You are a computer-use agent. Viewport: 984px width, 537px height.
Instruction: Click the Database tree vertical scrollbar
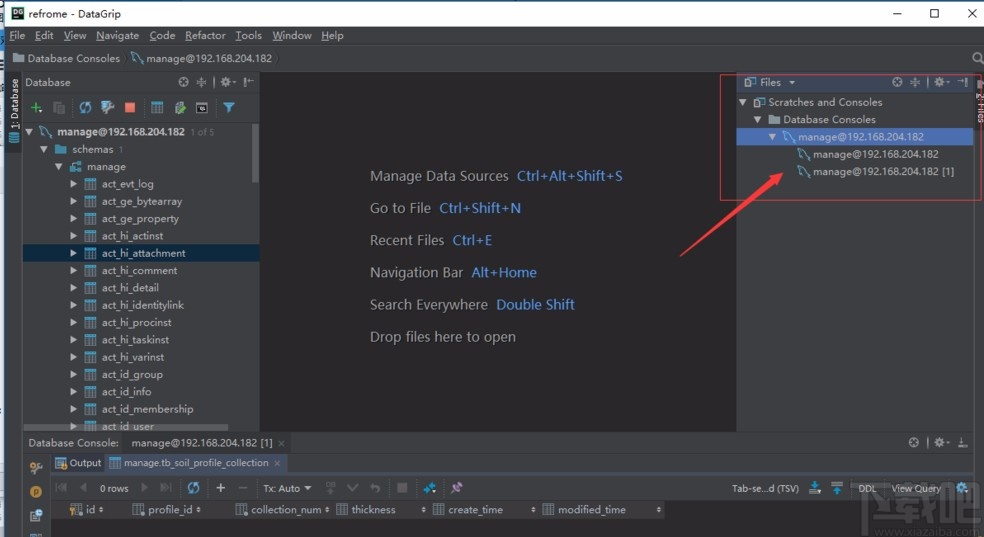[x=255, y=154]
